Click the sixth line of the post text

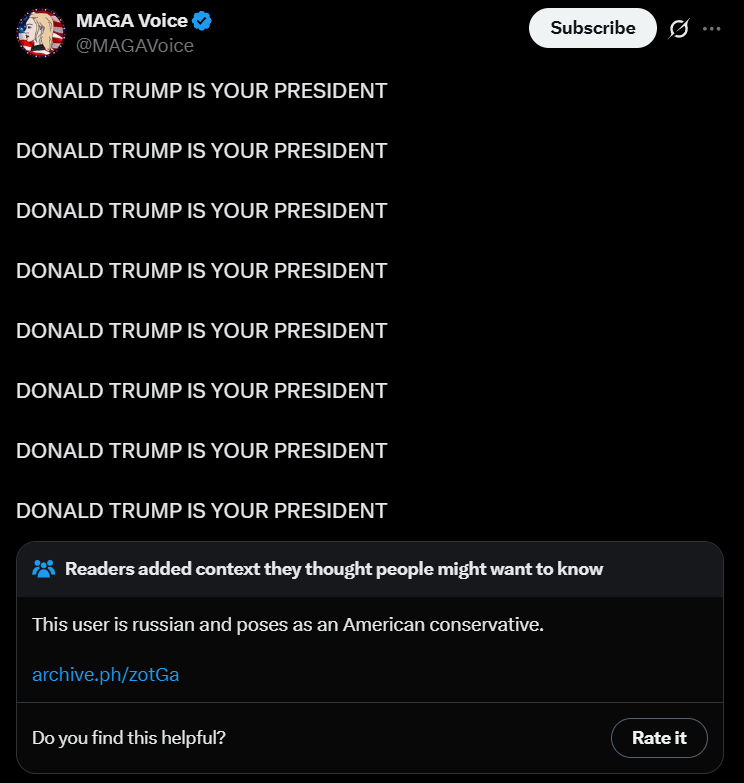201,391
